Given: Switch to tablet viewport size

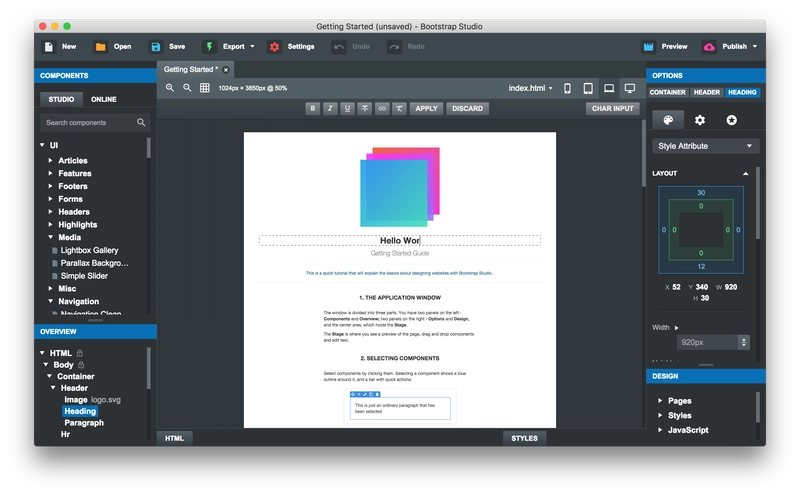Looking at the screenshot, I should [588, 88].
